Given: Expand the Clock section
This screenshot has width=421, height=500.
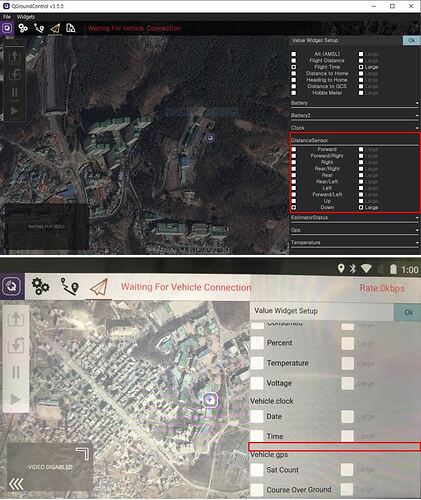Looking at the screenshot, I should (355, 128).
